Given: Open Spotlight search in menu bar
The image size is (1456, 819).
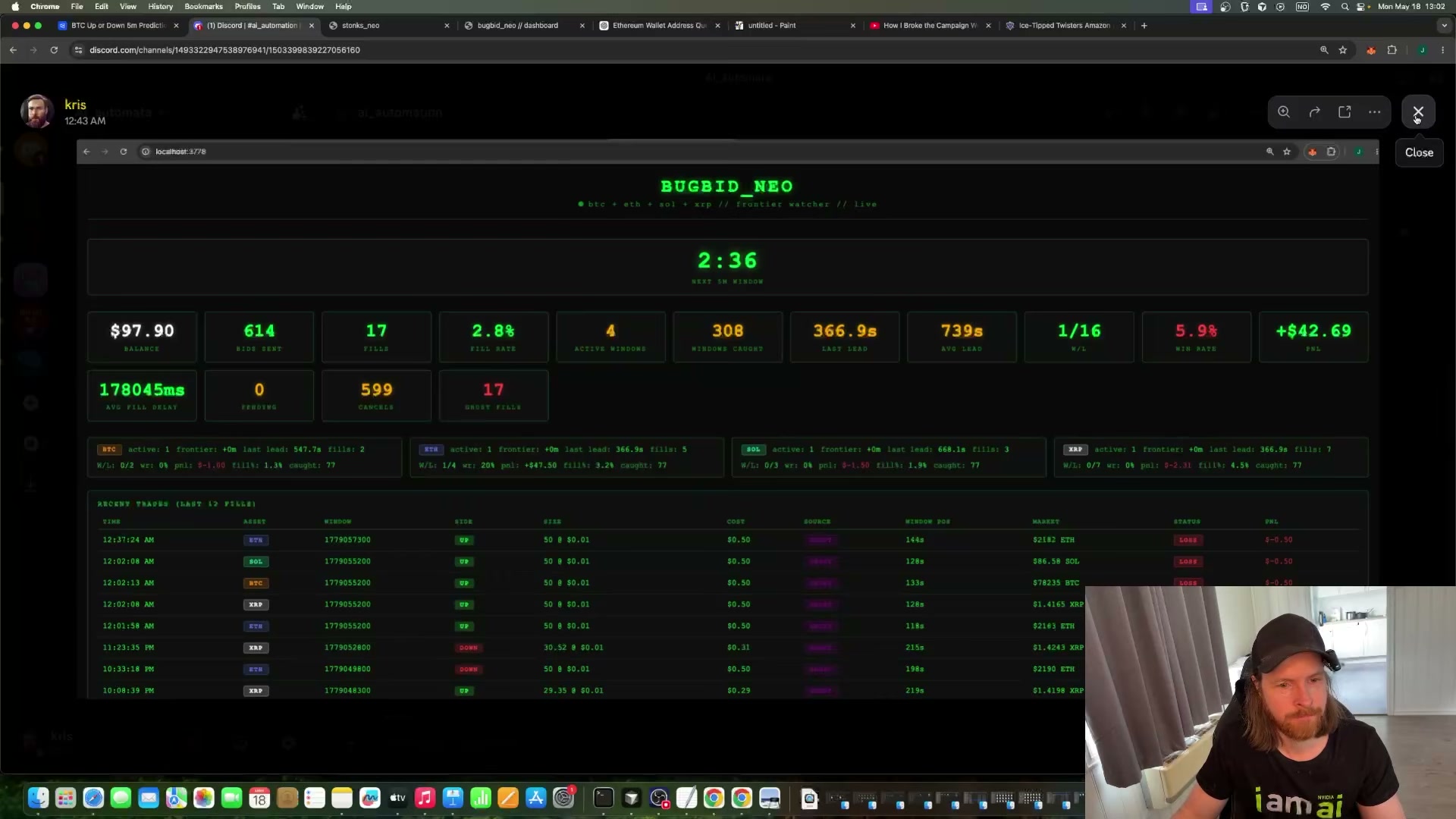Looking at the screenshot, I should [x=1345, y=6].
